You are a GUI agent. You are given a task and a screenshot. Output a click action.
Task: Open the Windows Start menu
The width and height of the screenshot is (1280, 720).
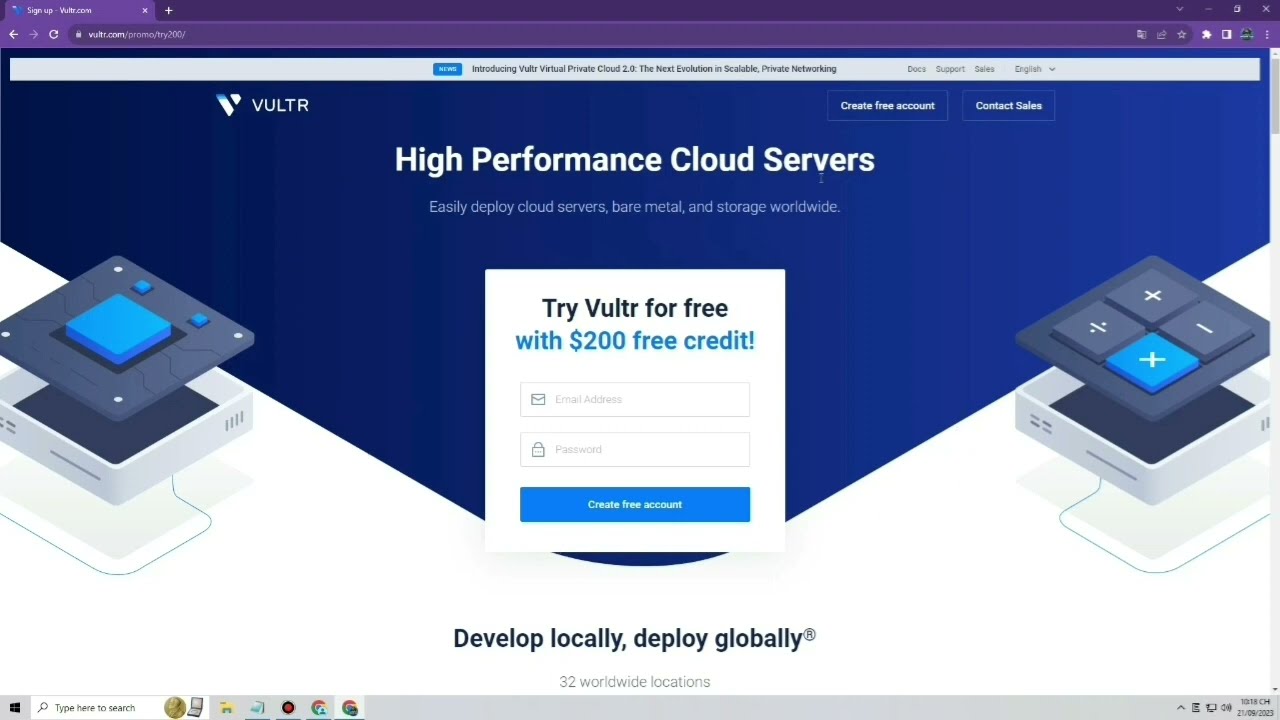(15, 708)
